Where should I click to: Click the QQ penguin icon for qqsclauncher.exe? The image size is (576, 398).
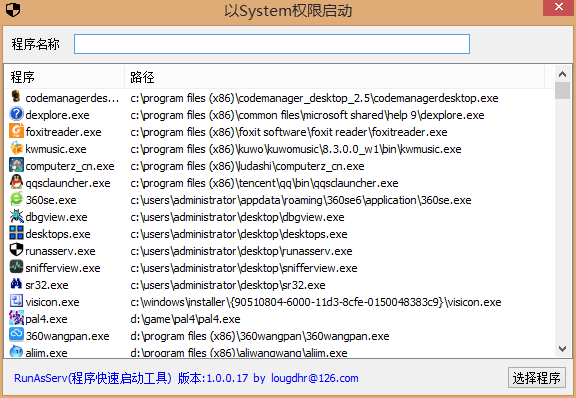click(16, 182)
